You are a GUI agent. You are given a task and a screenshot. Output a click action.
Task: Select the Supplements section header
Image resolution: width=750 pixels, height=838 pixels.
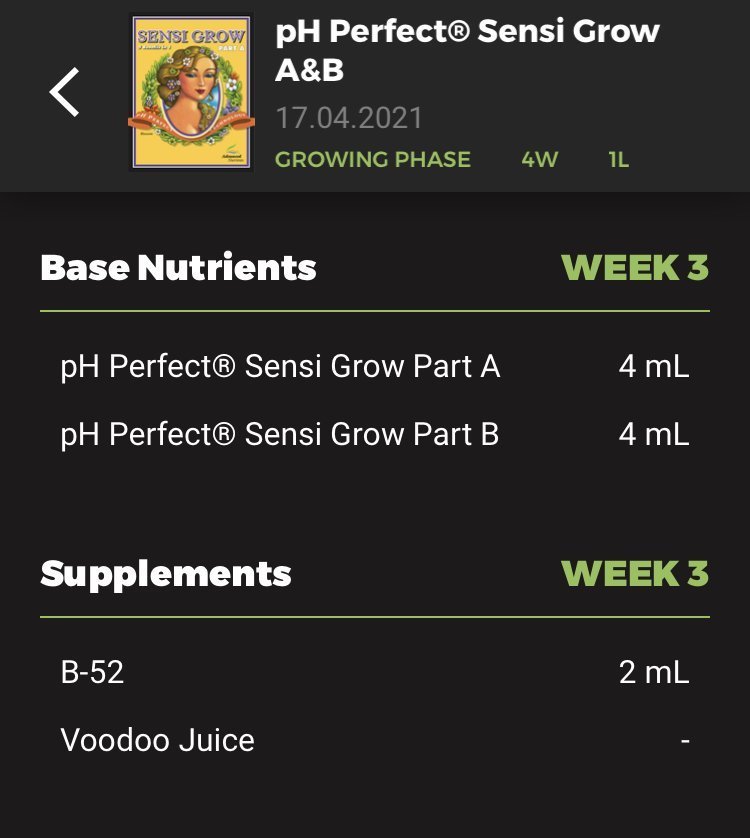(x=166, y=575)
